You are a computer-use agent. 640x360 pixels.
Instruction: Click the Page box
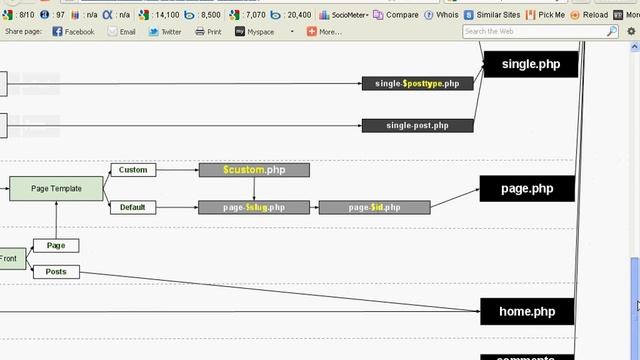click(x=56, y=246)
